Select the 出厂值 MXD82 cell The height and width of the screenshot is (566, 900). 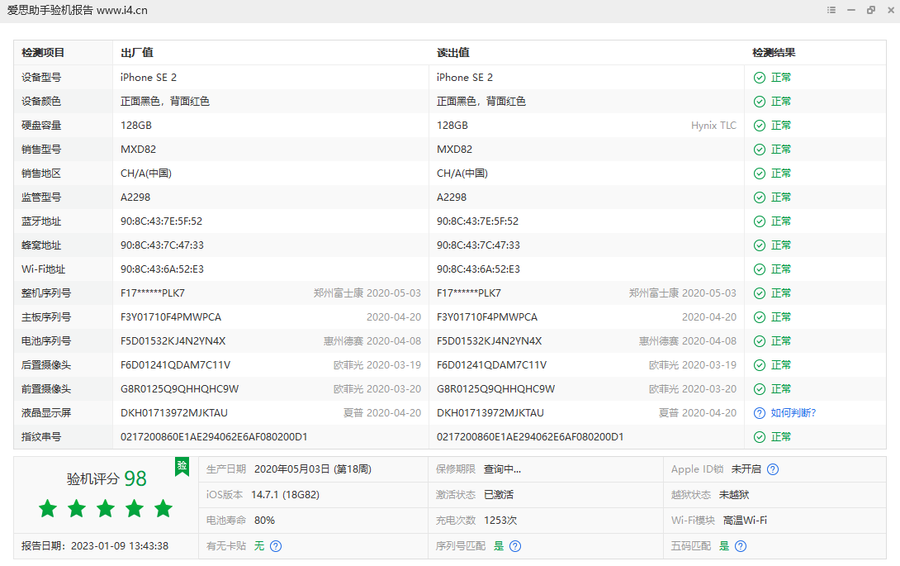138,149
